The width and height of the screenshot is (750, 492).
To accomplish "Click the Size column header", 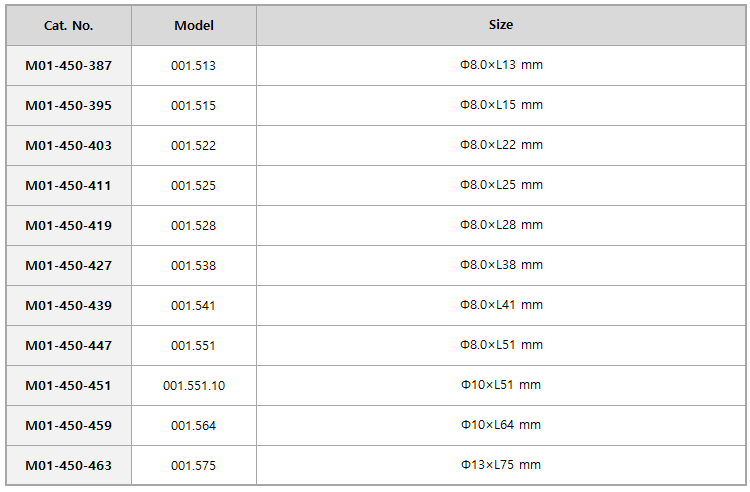I will pyautogui.click(x=501, y=25).
